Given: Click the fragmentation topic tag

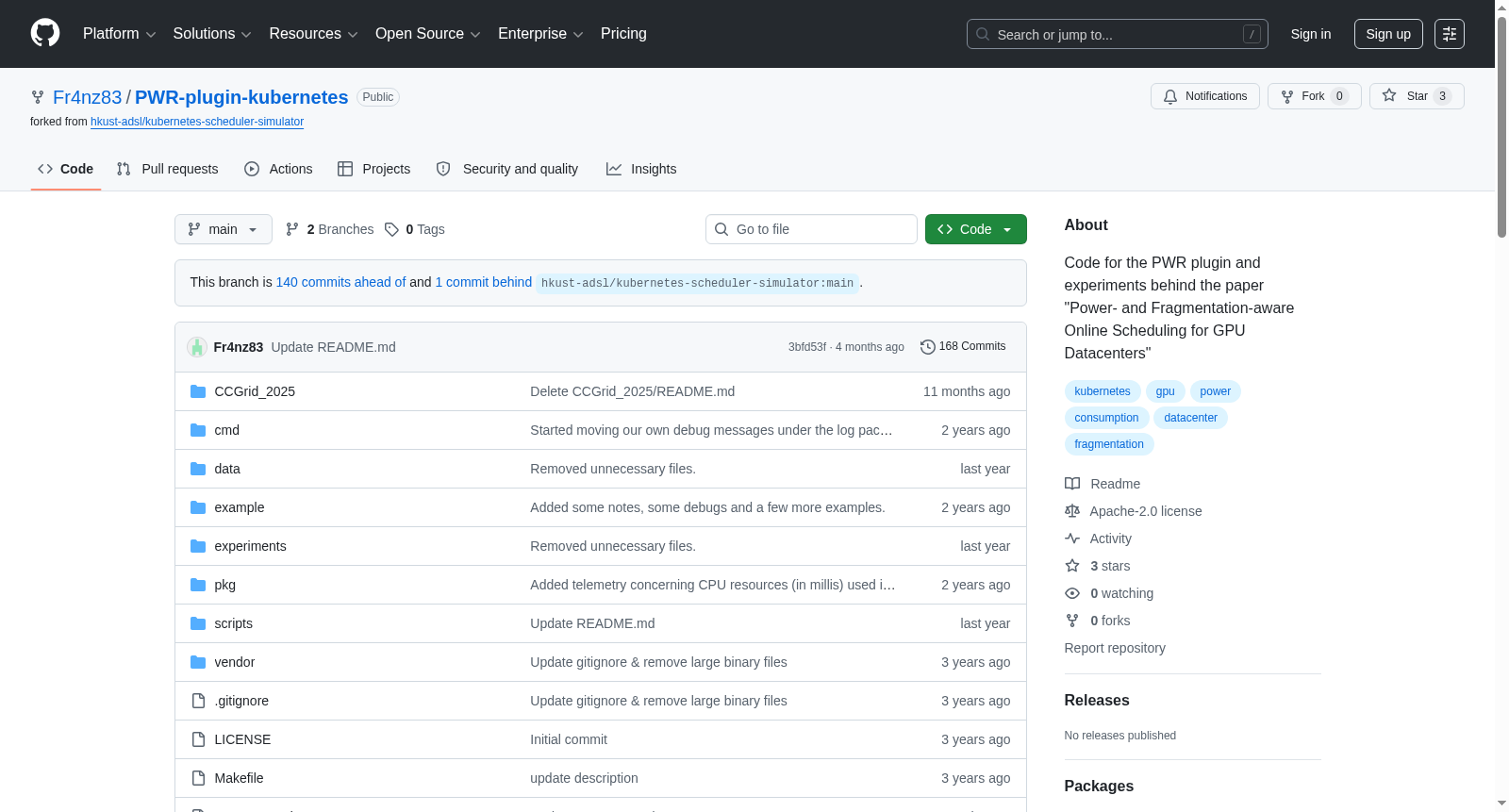Looking at the screenshot, I should point(1109,444).
